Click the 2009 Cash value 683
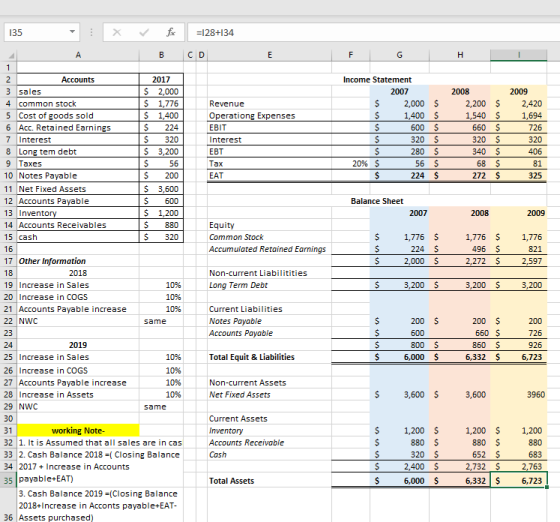The width and height of the screenshot is (560, 522). pos(519,455)
